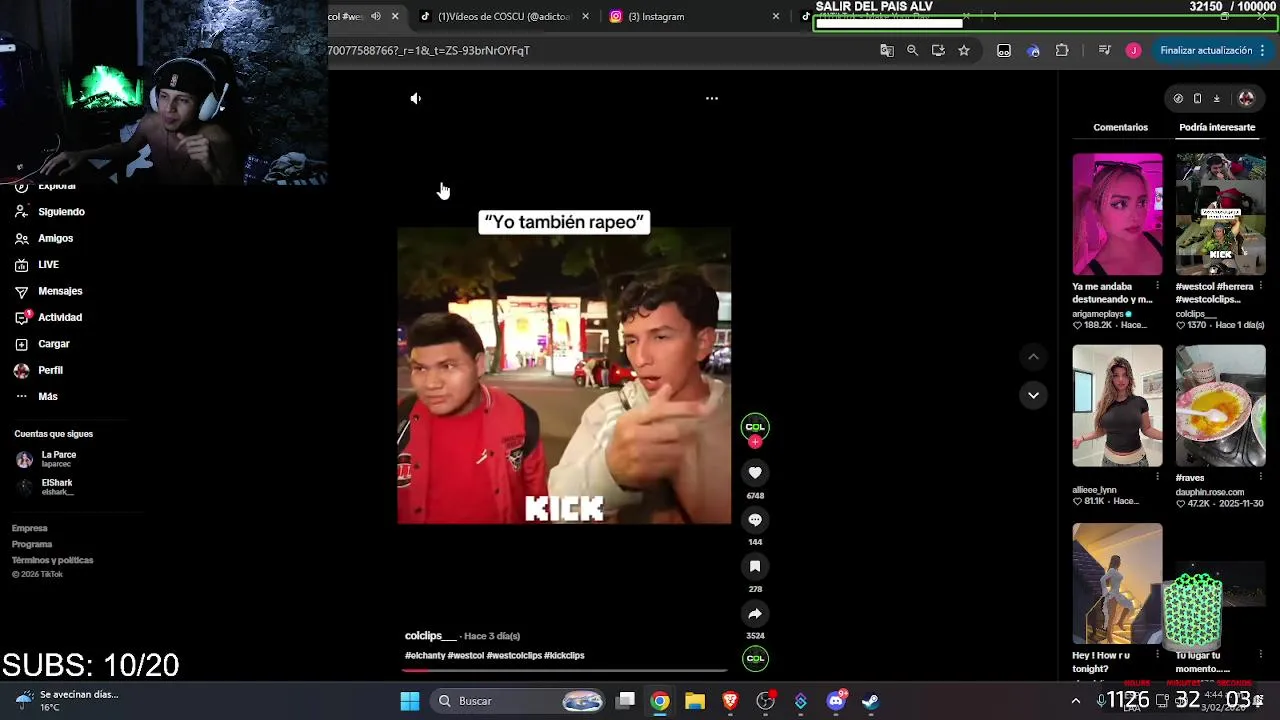Close the Vídeos de COSCU tab
The height and width of the screenshot is (720, 1280).
[x=586, y=16]
